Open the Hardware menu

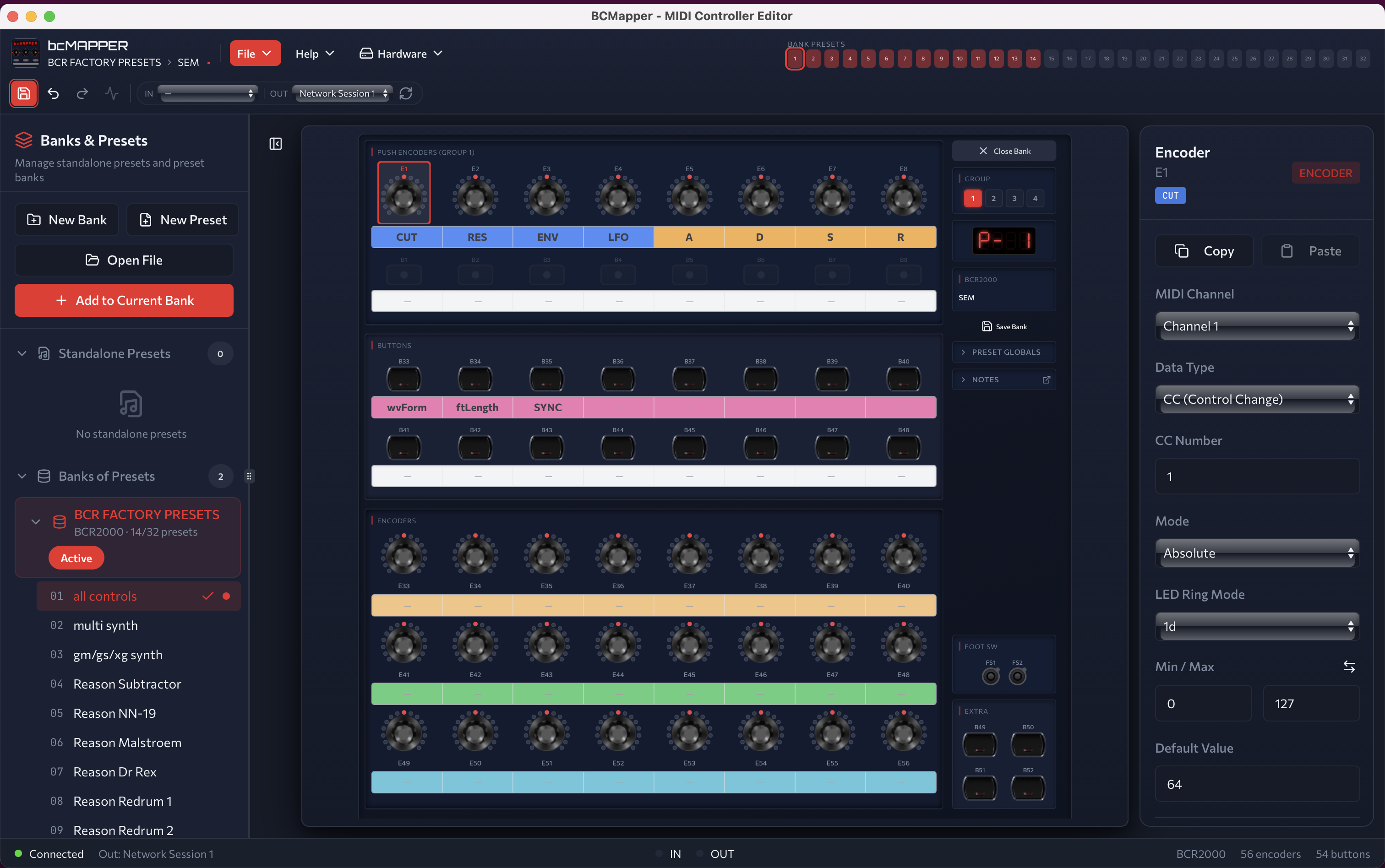400,53
